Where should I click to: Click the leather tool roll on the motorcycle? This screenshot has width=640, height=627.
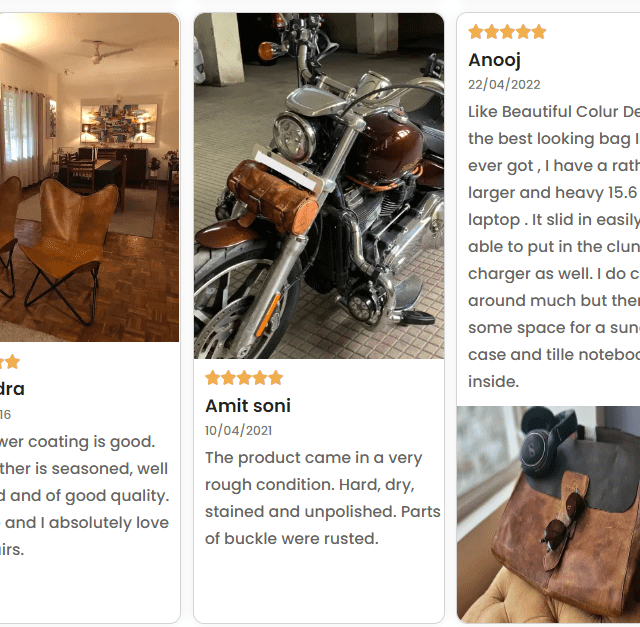tap(273, 196)
